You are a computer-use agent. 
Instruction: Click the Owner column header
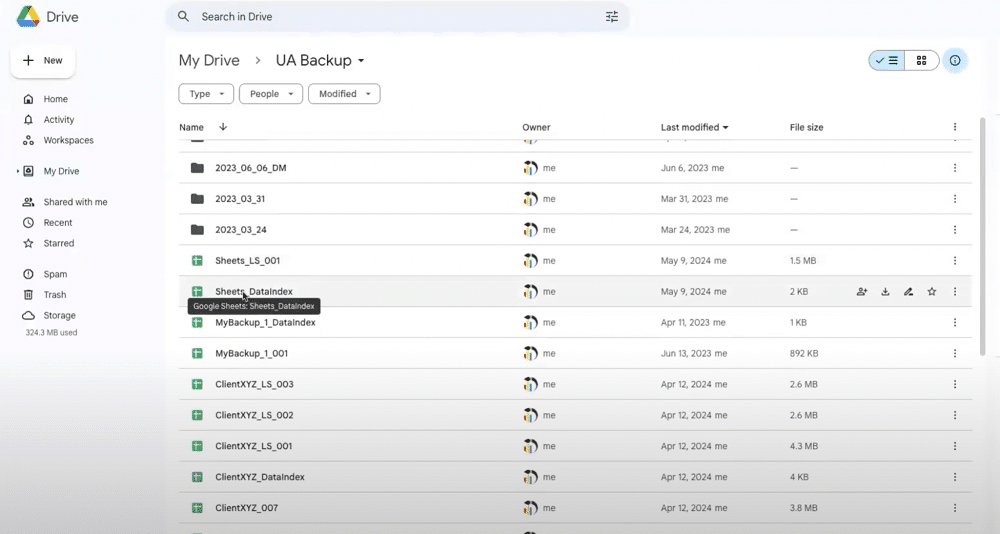point(536,128)
